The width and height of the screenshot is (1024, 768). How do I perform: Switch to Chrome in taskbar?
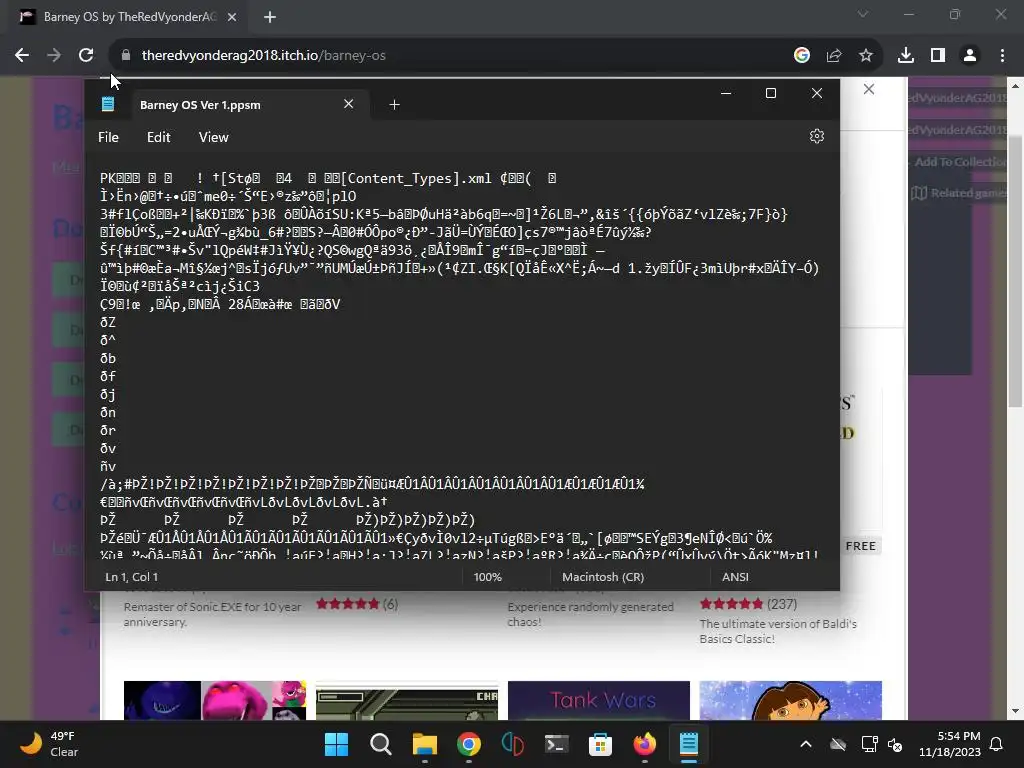point(469,744)
